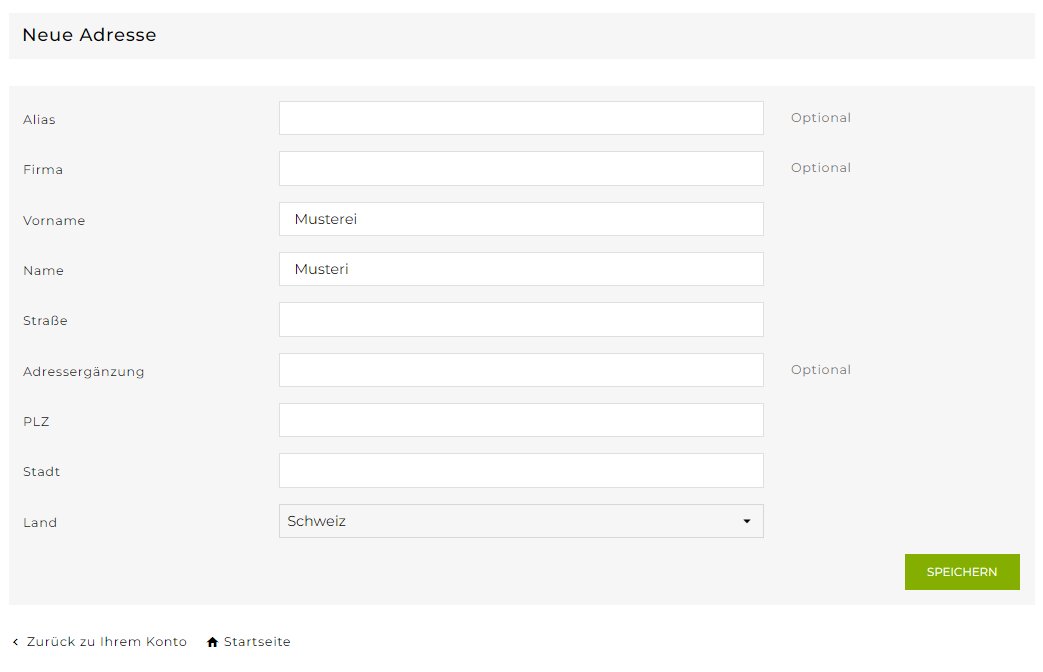
Task: Open the Startseite link
Action: click(x=257, y=642)
